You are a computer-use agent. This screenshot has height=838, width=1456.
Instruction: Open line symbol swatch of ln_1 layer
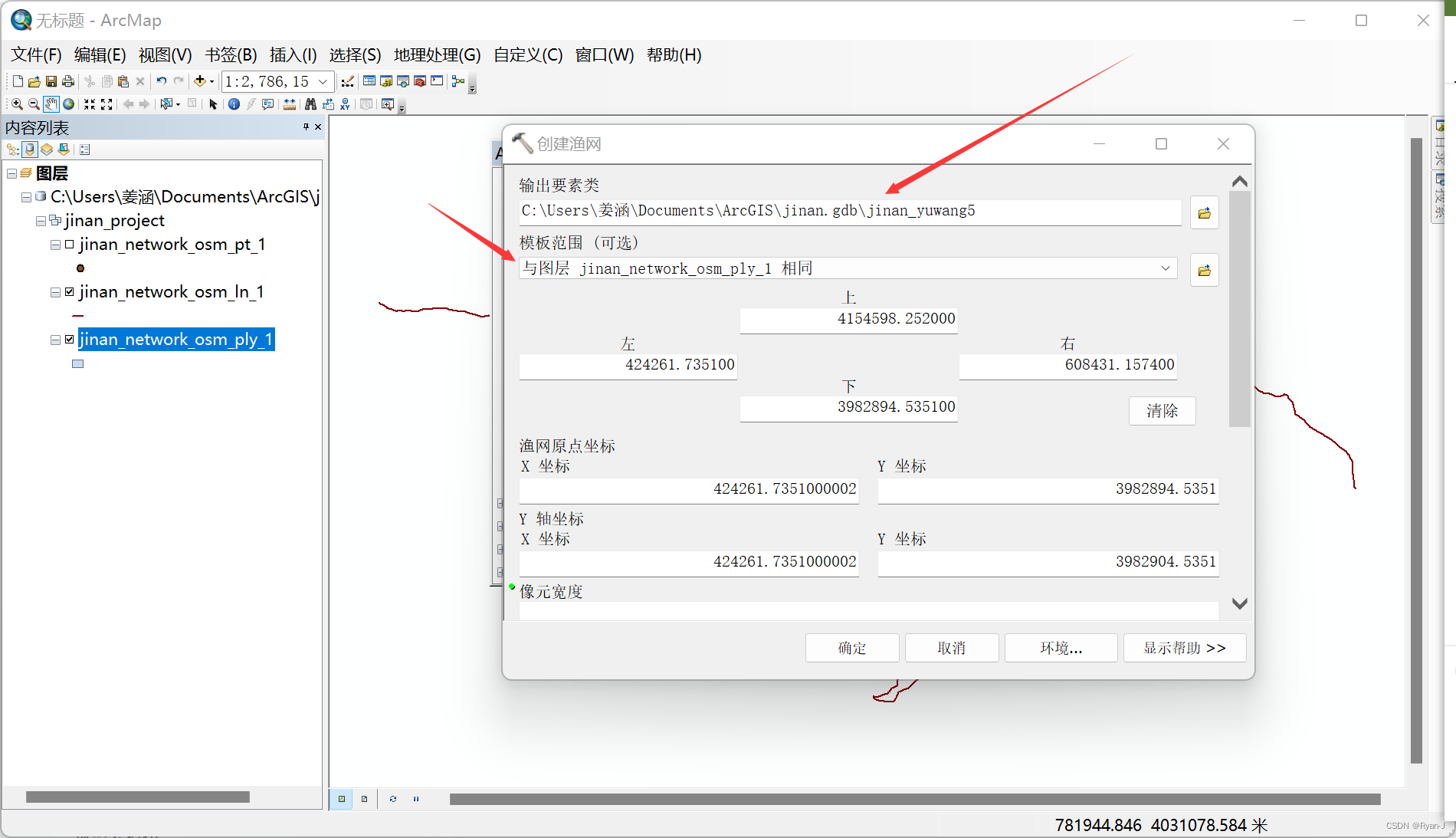coord(77,316)
